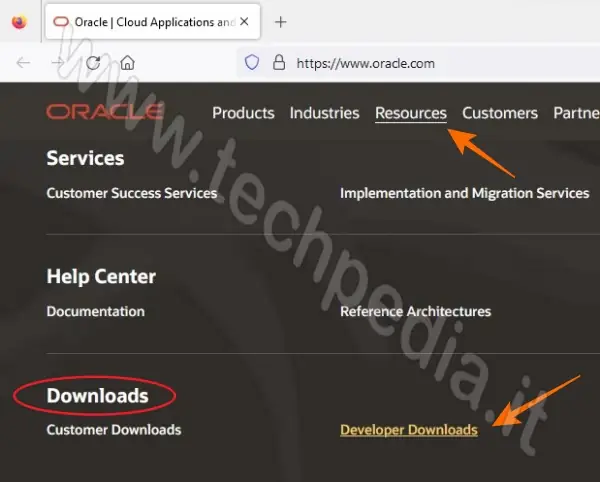
Task: Open Reference Architectures link
Action: click(416, 311)
